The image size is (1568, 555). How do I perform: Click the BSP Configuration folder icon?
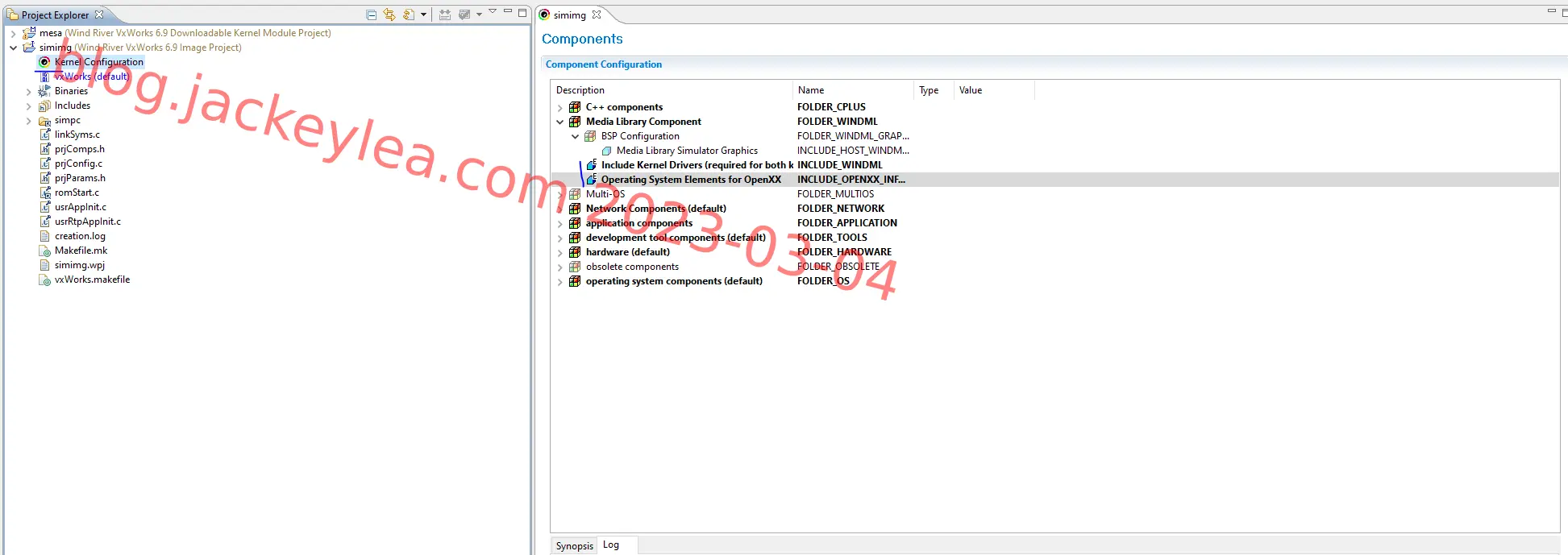pos(590,136)
